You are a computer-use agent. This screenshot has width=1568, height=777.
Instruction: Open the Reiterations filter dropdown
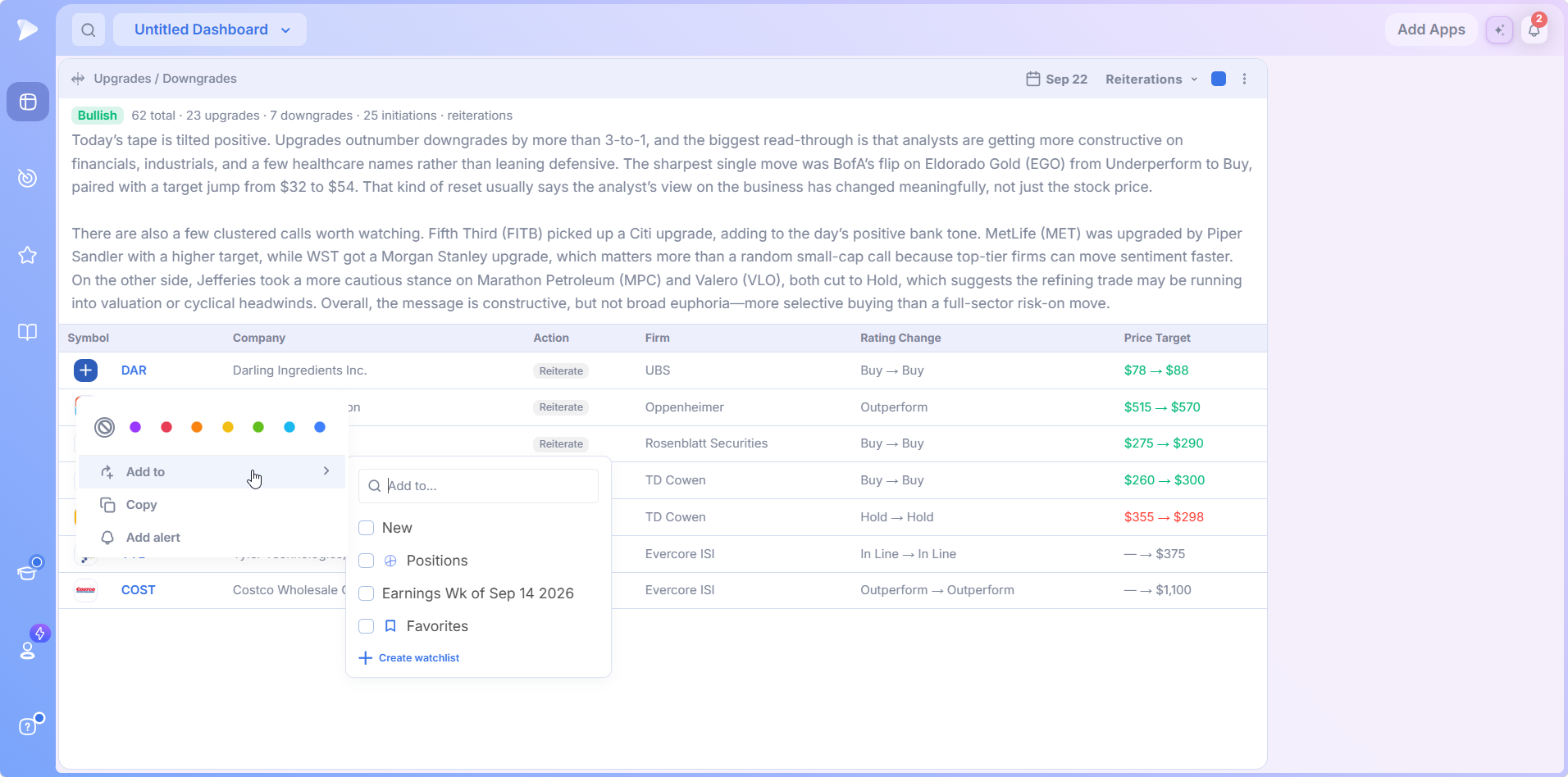[x=1151, y=79]
